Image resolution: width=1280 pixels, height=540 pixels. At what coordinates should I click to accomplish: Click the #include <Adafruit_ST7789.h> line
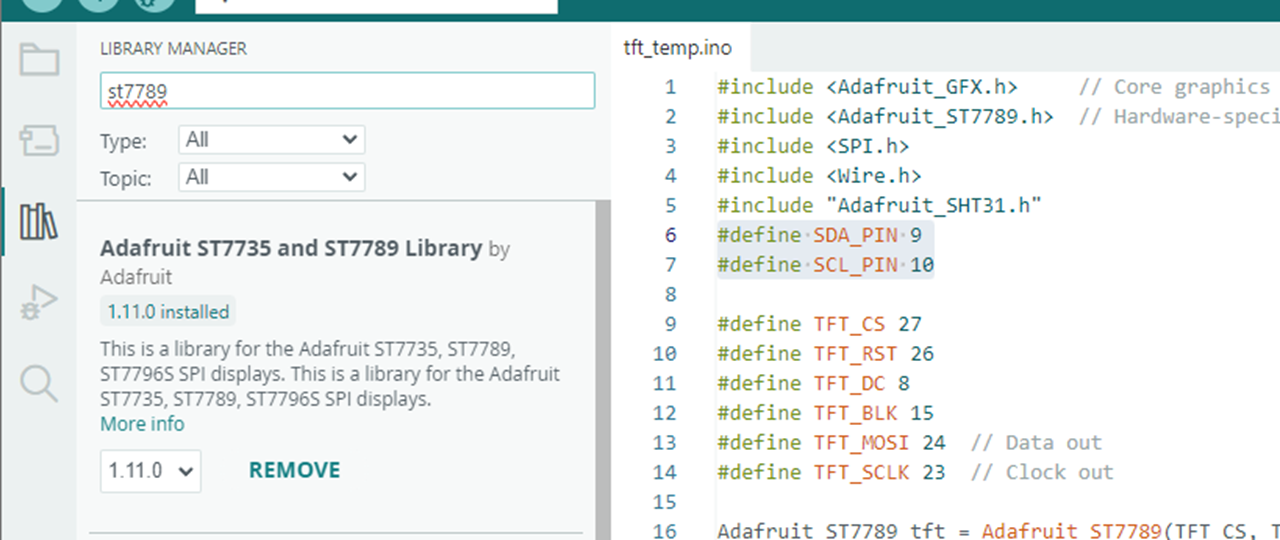click(885, 117)
